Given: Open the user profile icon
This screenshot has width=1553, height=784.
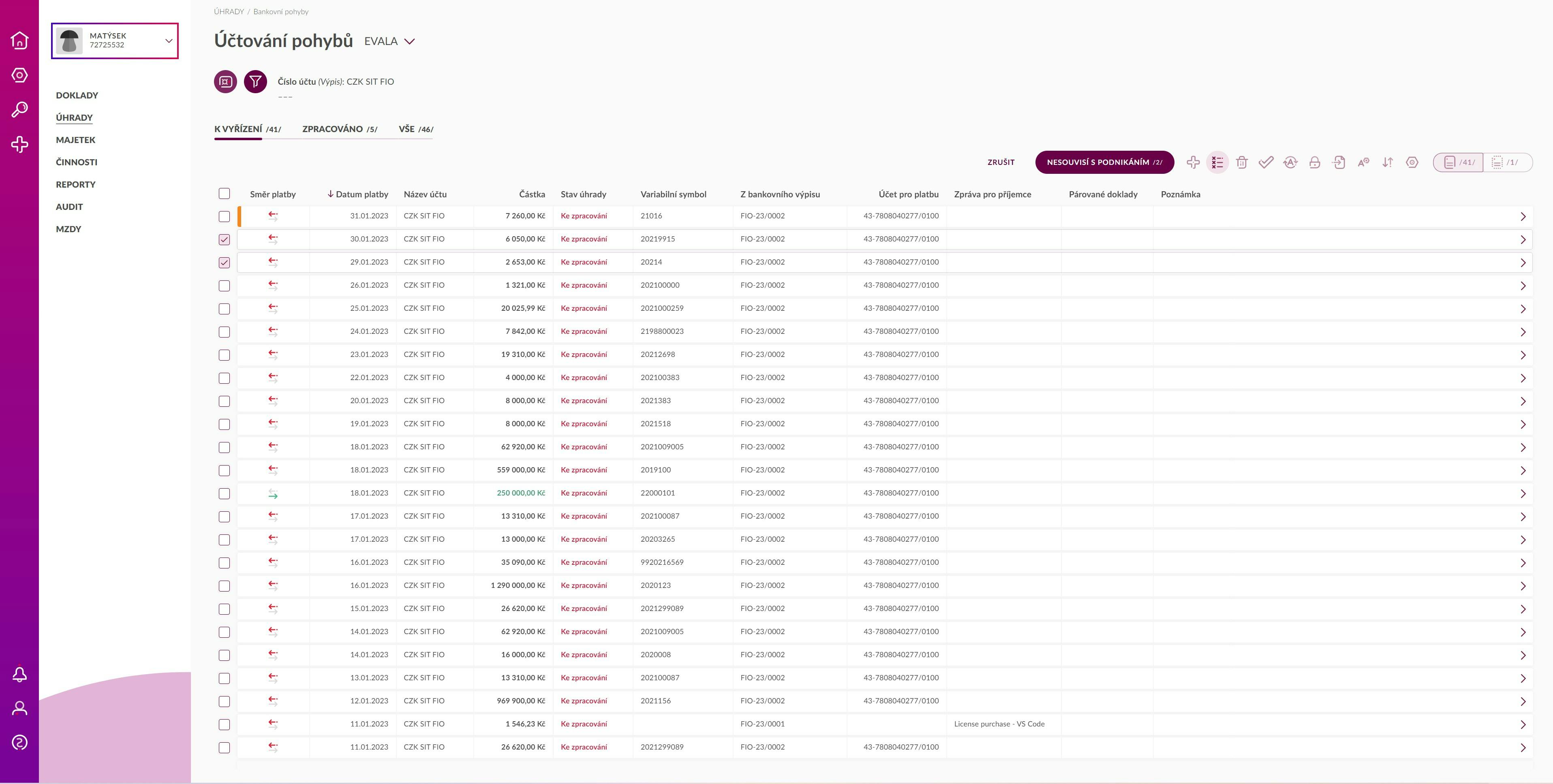Looking at the screenshot, I should coord(19,708).
